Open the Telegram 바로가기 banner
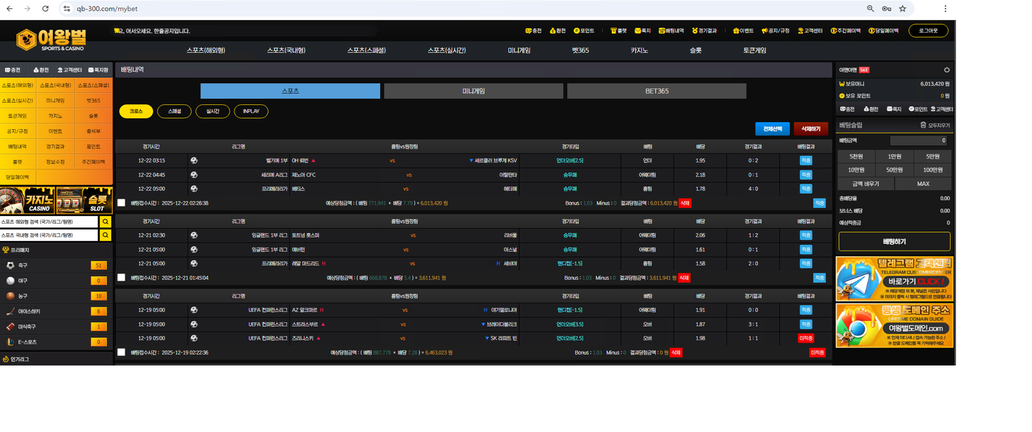This screenshot has height=432, width=1032. coord(892,280)
